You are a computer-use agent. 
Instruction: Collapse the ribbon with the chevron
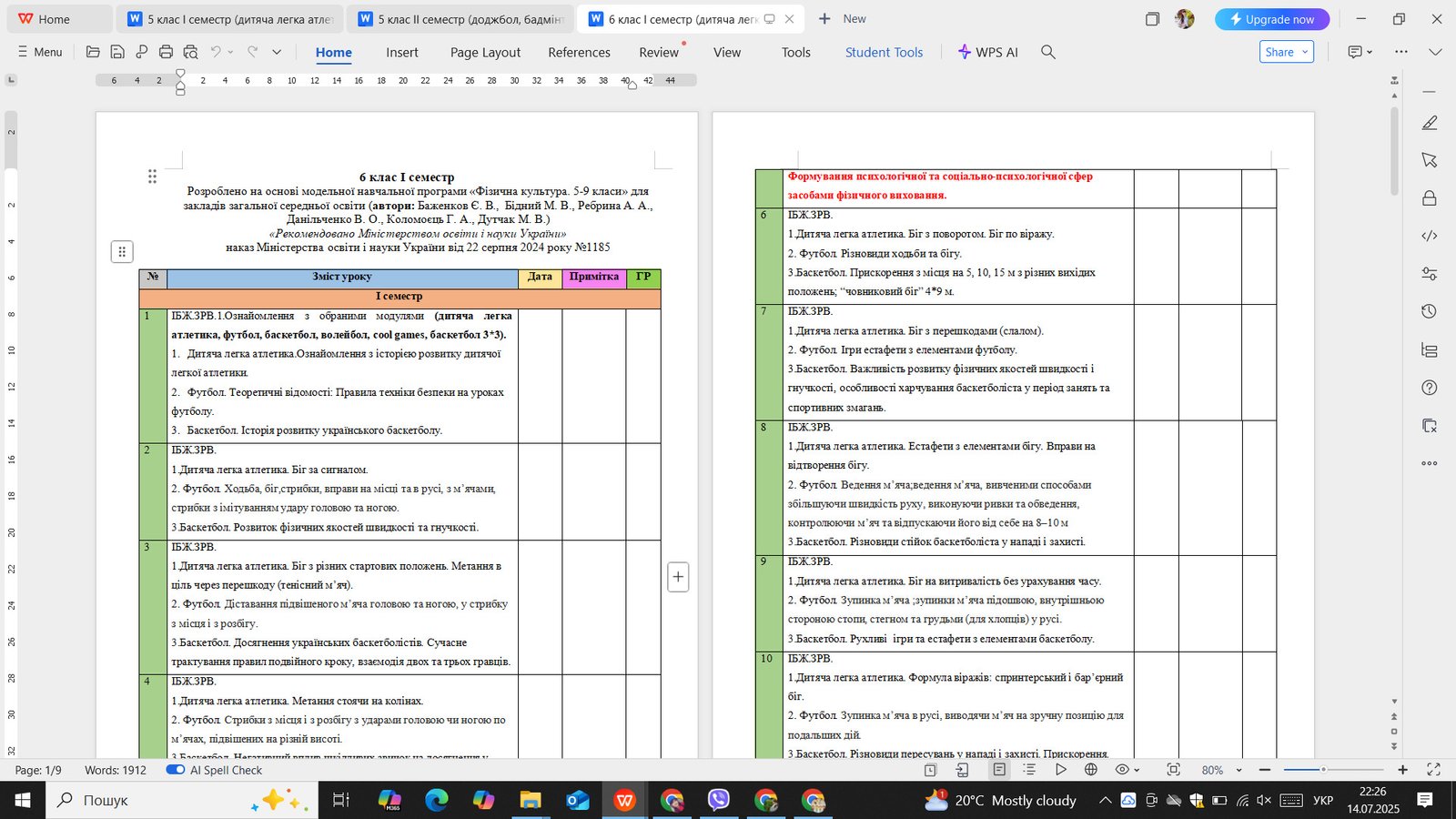tap(1436, 52)
